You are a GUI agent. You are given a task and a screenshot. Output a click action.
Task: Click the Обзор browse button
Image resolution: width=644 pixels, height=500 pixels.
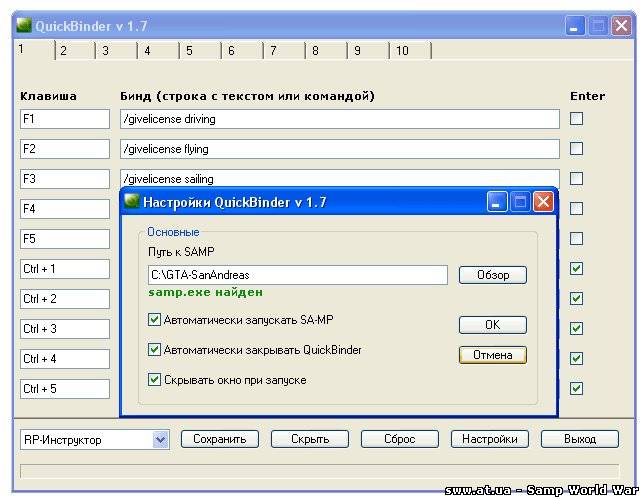click(492, 275)
